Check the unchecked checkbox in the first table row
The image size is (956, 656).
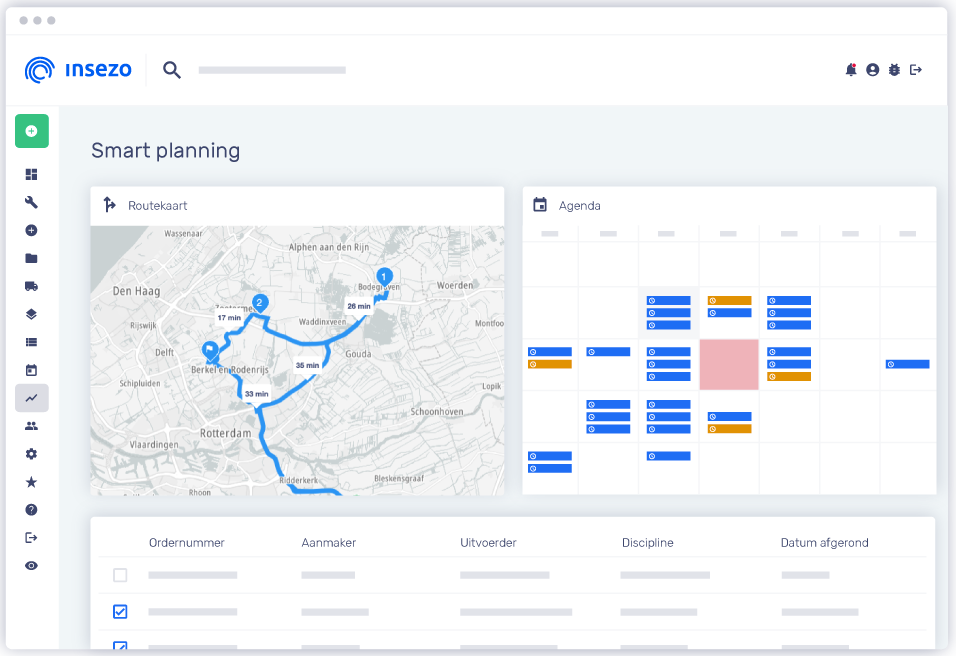point(120,575)
